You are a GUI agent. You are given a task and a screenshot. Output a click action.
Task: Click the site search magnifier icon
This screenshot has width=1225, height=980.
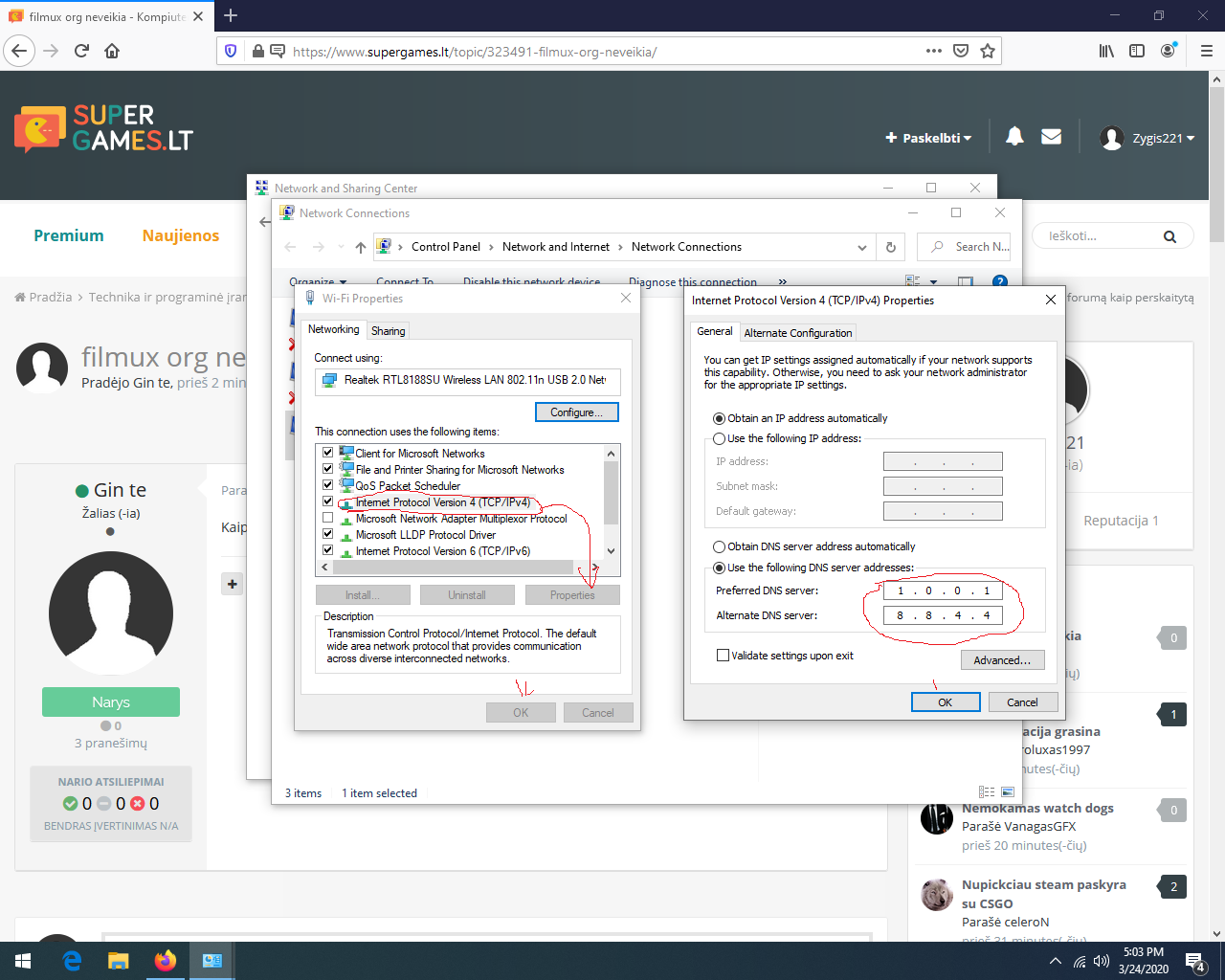pos(1169,236)
